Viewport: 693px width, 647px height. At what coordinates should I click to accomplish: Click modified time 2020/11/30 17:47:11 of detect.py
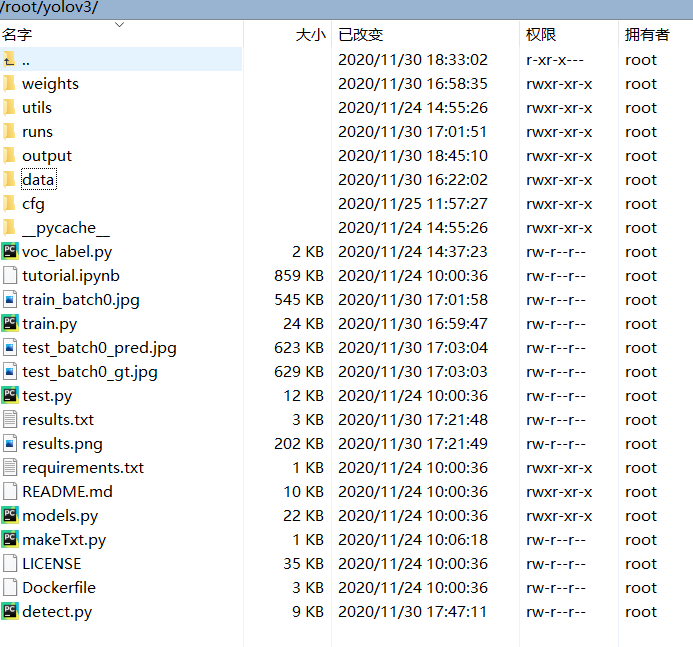coord(413,612)
